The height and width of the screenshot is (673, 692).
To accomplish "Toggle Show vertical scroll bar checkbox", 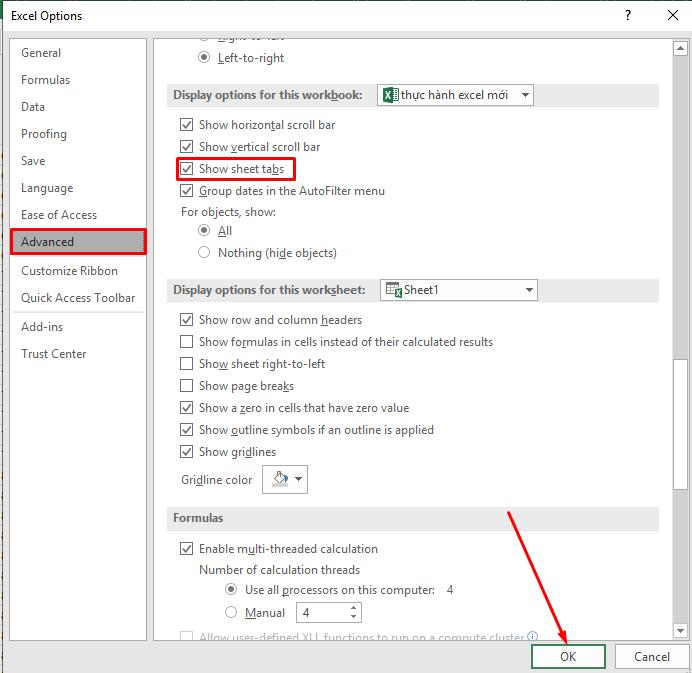I will [187, 147].
